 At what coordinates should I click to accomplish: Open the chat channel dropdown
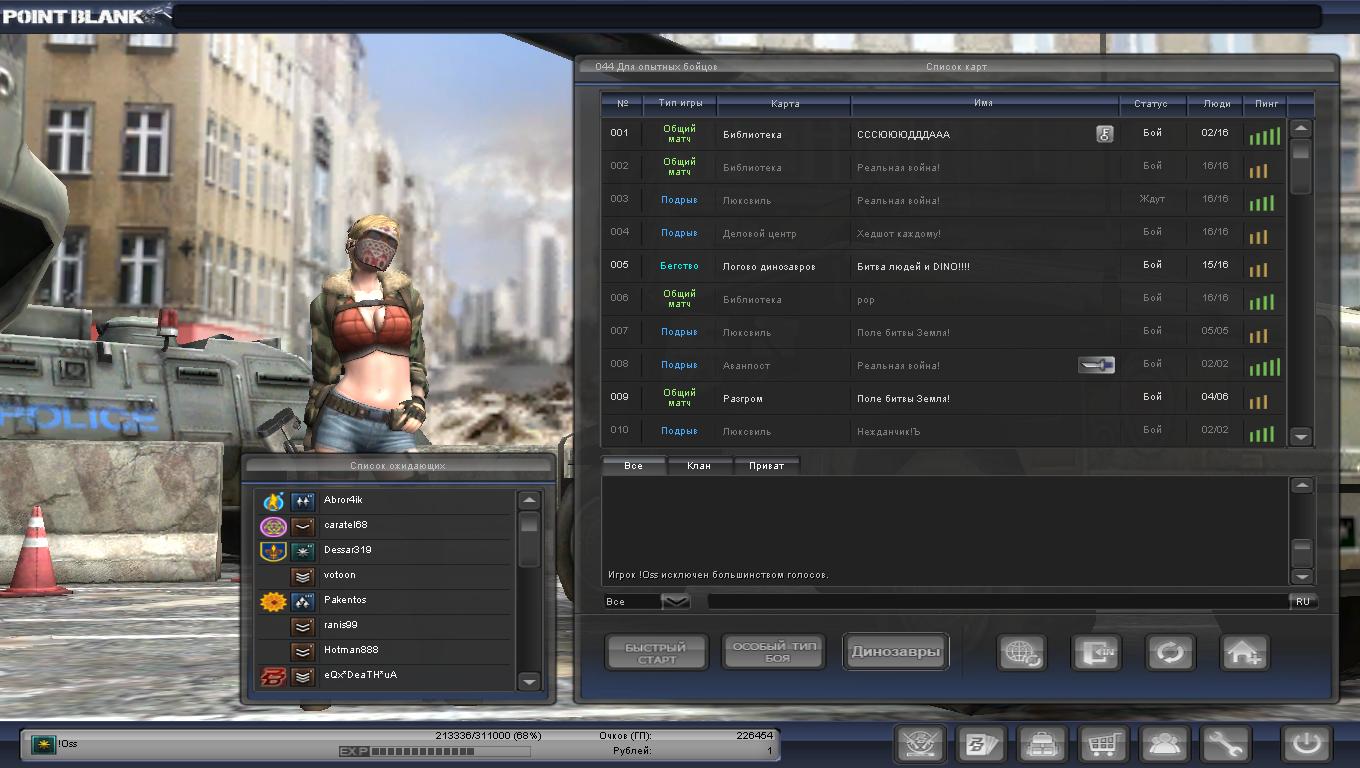click(x=676, y=601)
